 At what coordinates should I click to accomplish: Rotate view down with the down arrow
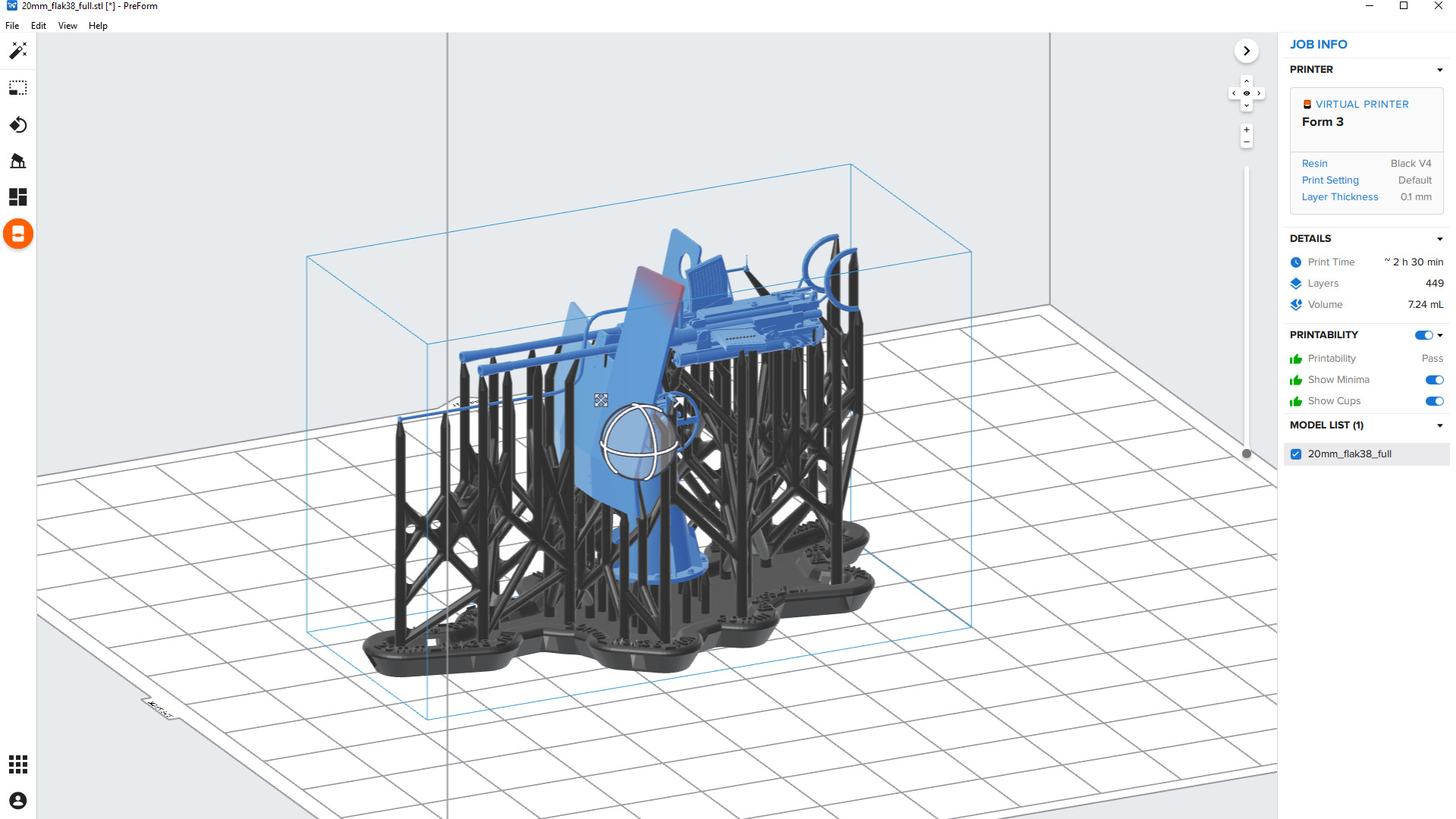click(1247, 105)
